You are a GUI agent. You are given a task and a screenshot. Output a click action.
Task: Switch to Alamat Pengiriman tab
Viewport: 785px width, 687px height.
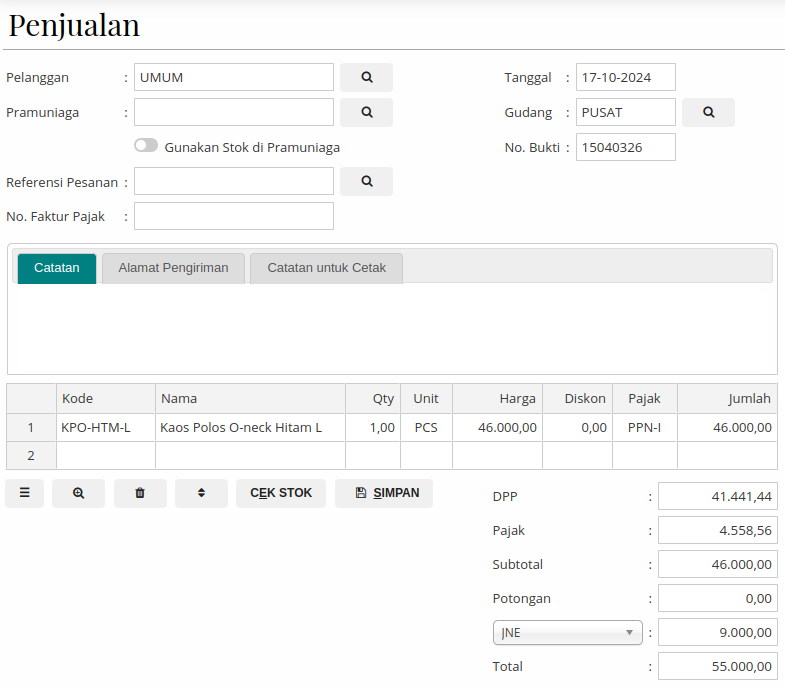click(173, 268)
